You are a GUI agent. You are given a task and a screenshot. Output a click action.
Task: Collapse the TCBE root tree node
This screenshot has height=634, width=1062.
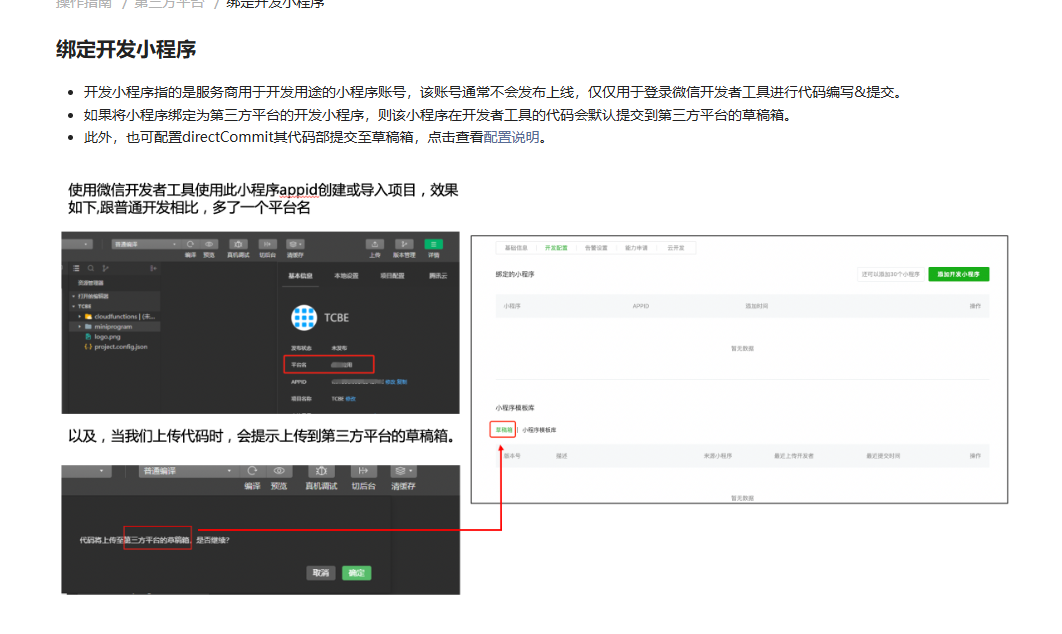click(74, 306)
